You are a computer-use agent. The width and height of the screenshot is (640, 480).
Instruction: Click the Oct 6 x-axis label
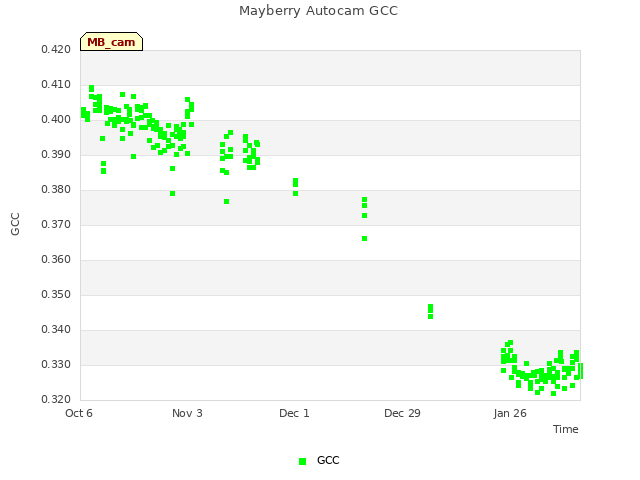pyautogui.click(x=79, y=413)
